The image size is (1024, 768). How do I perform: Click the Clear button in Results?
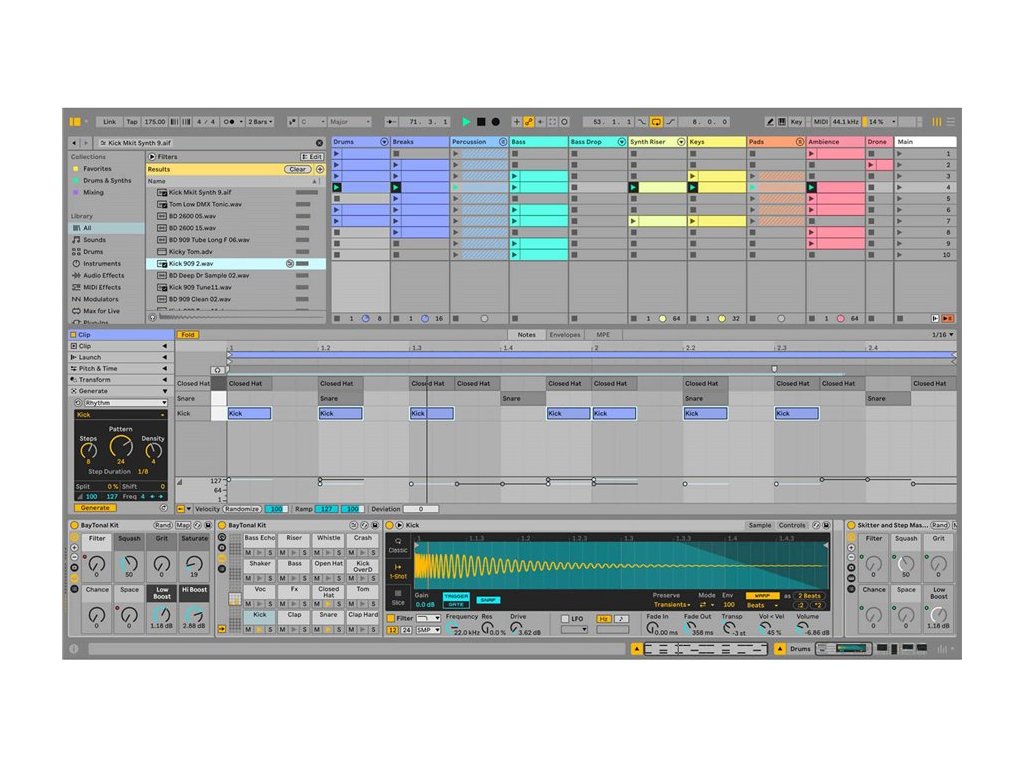coord(298,170)
